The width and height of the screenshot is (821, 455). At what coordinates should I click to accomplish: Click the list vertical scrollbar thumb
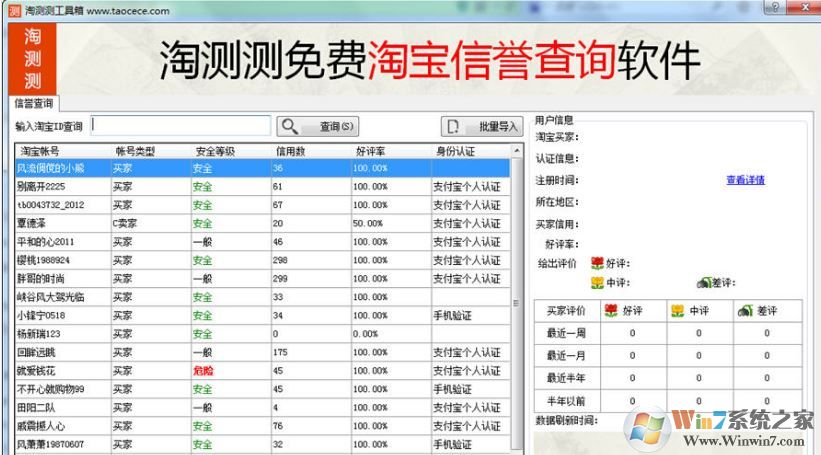click(x=517, y=303)
